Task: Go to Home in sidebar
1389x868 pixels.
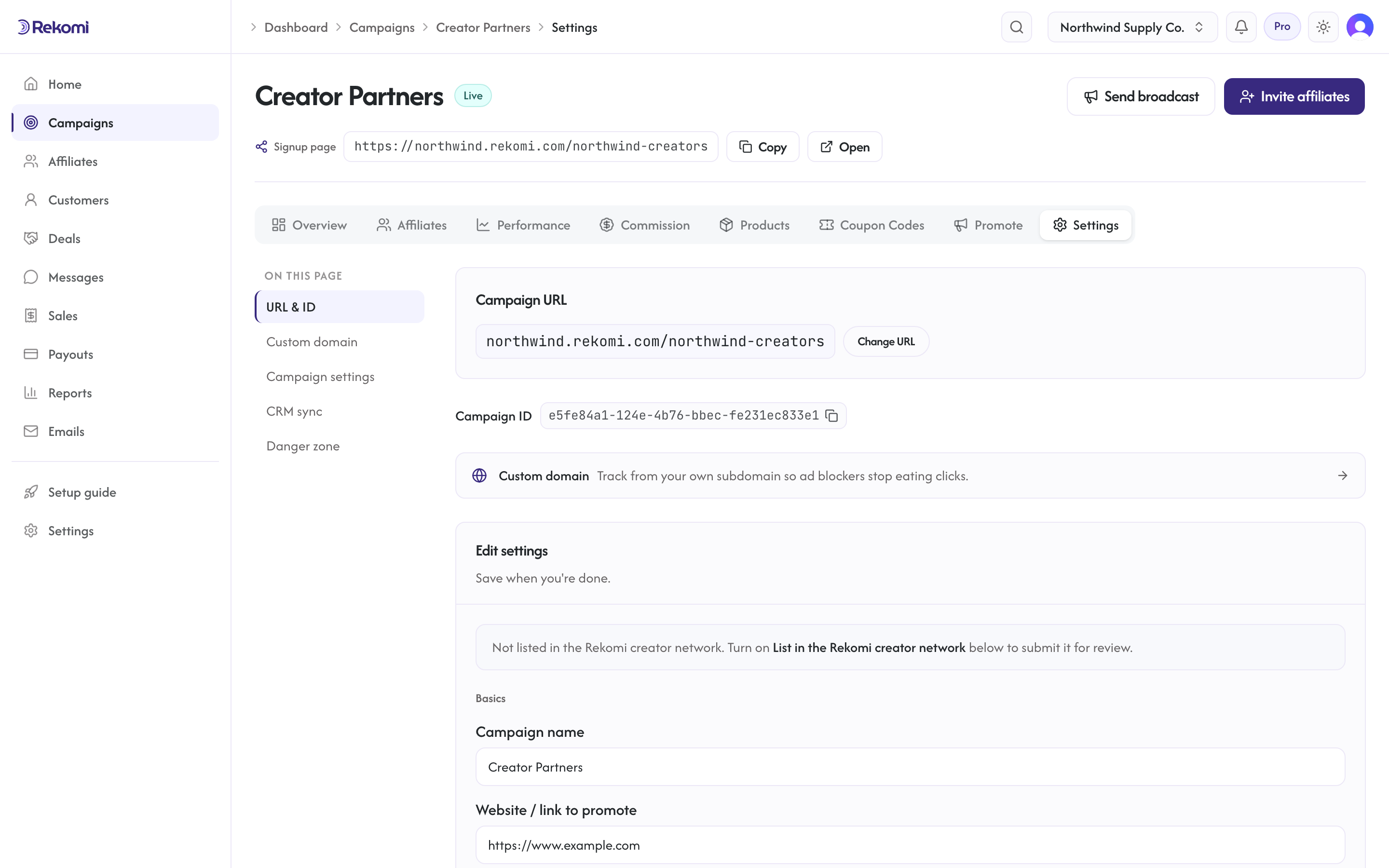Action: point(115,84)
